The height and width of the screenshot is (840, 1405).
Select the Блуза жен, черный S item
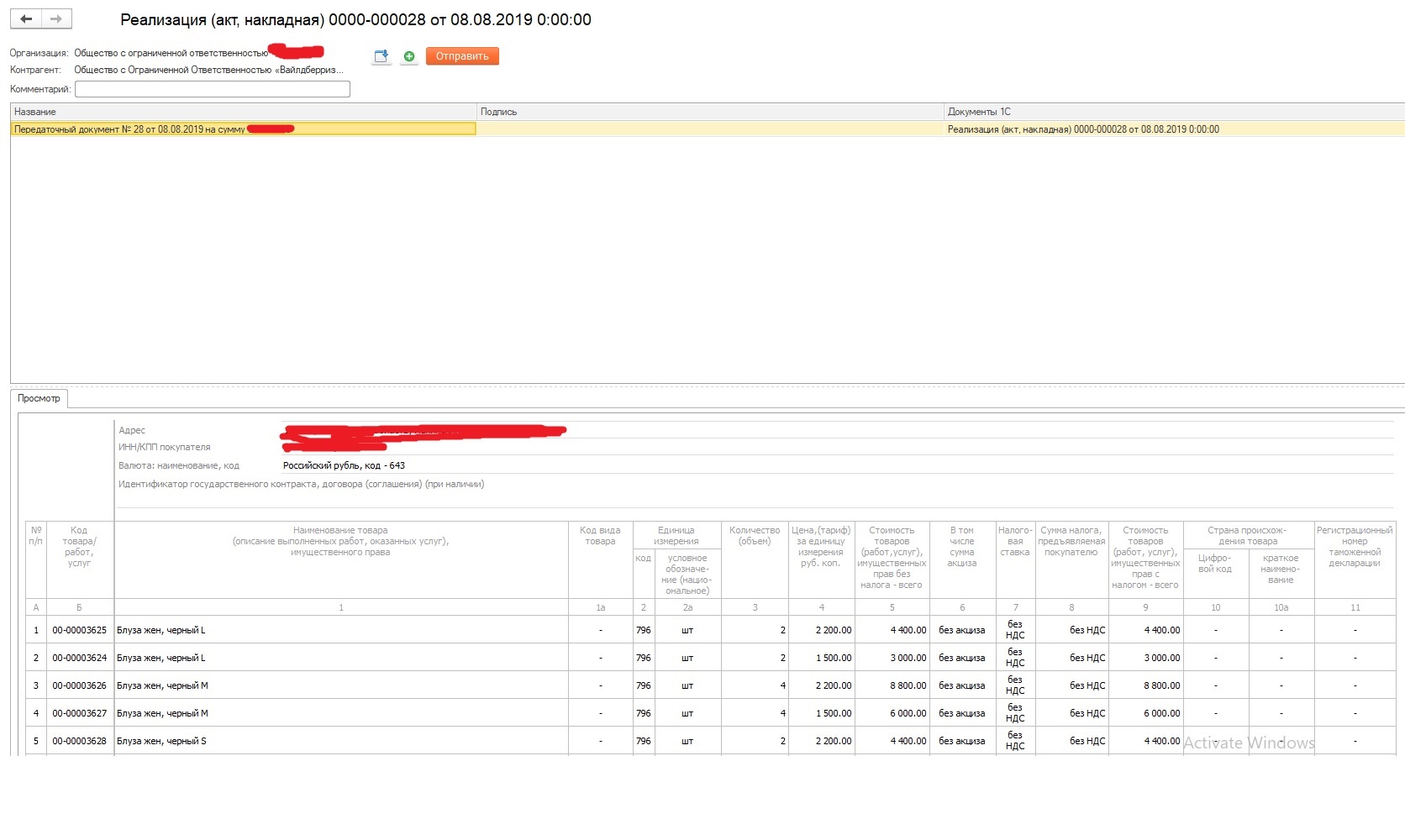pos(161,741)
